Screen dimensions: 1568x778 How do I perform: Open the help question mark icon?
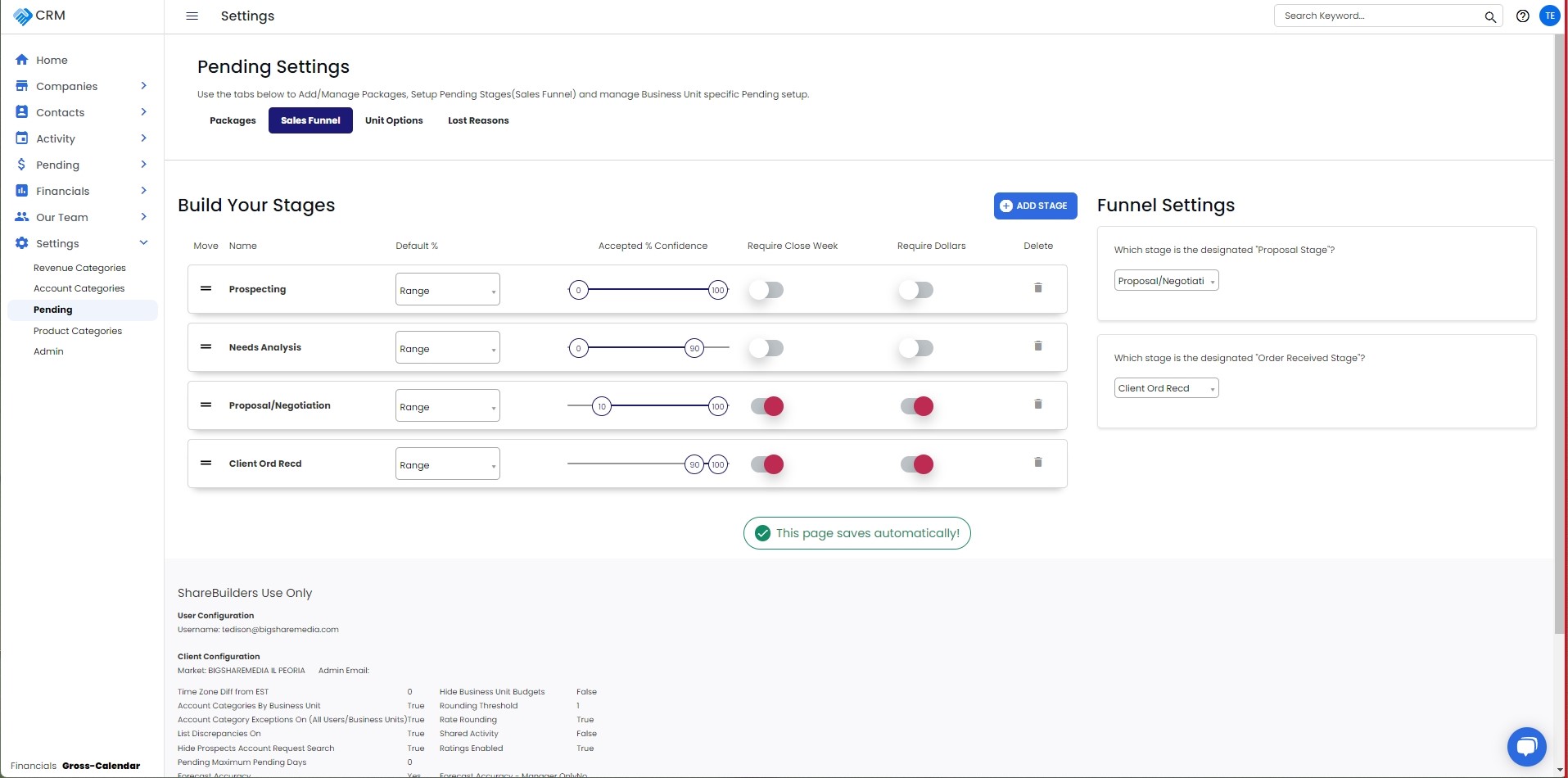tap(1523, 16)
